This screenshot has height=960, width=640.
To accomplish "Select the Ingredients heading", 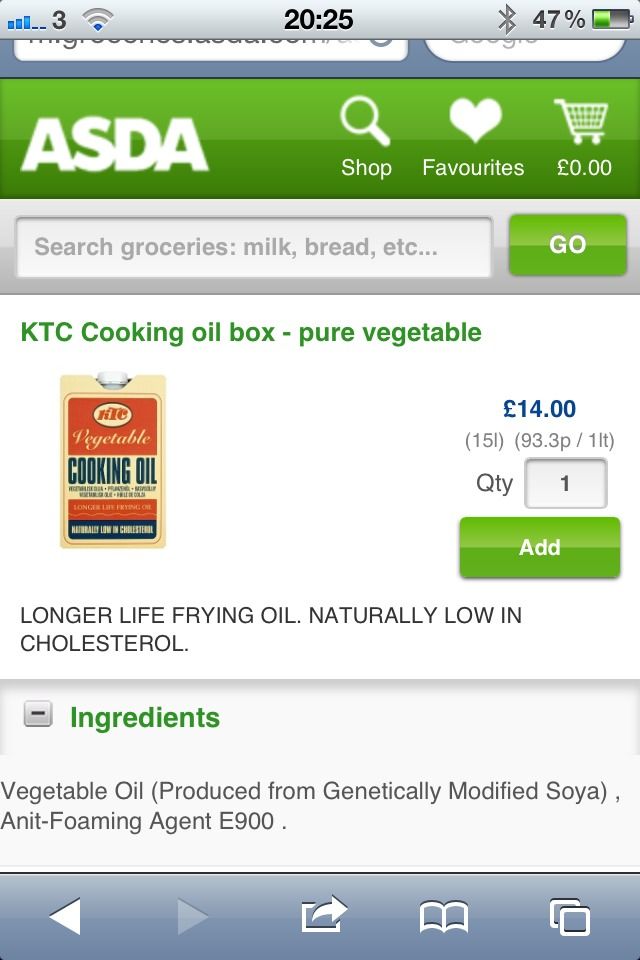I will 145,718.
